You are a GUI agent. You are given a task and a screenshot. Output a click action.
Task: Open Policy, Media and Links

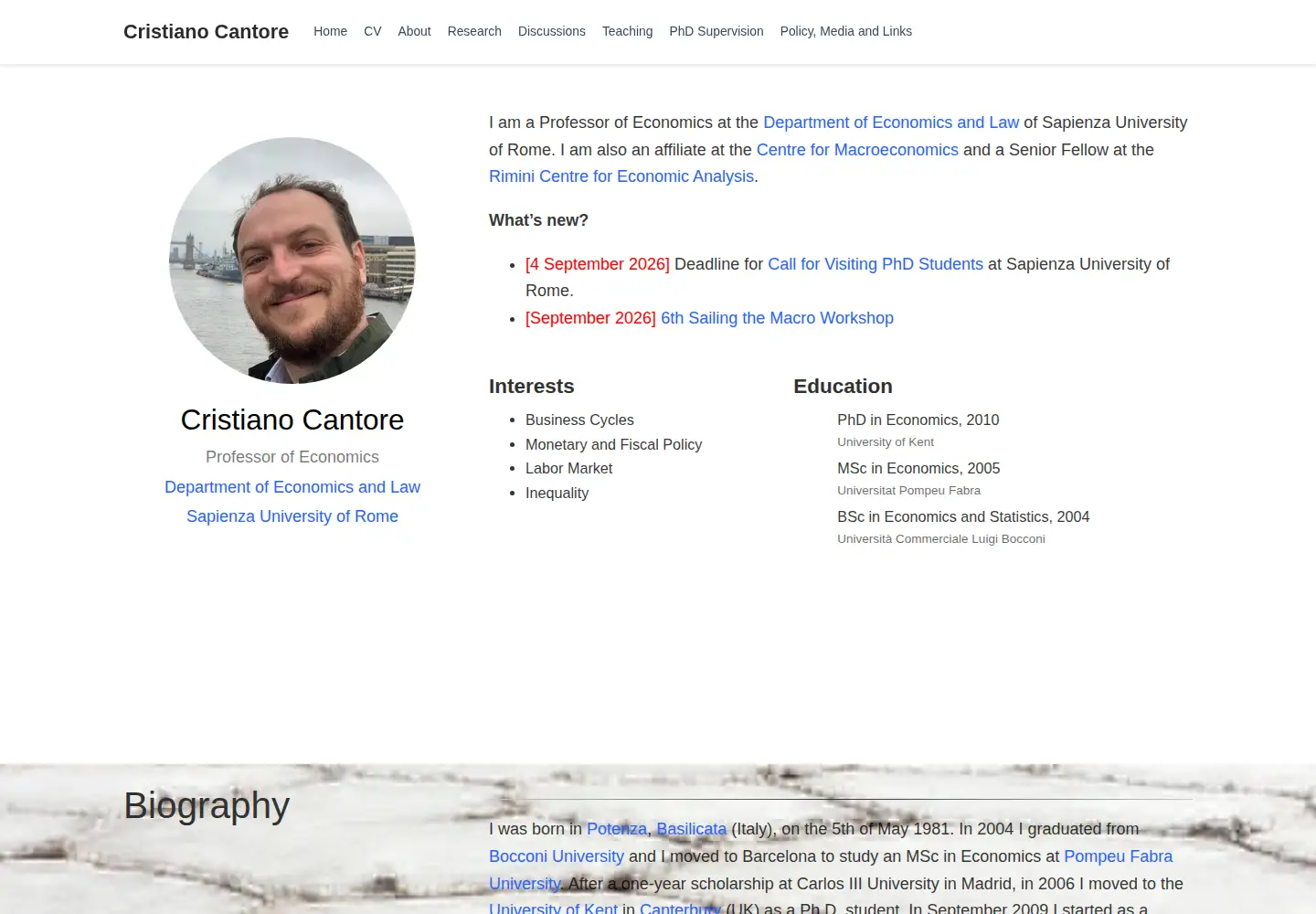(846, 31)
